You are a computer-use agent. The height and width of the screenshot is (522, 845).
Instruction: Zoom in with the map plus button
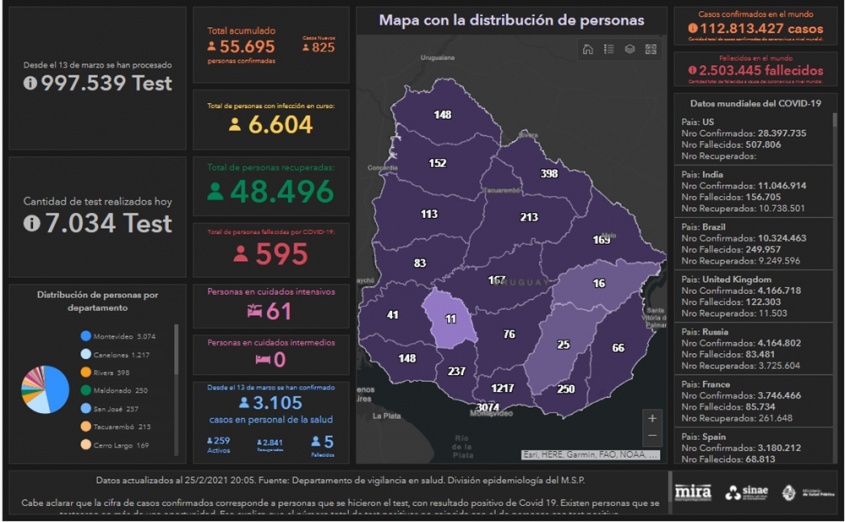point(652,418)
